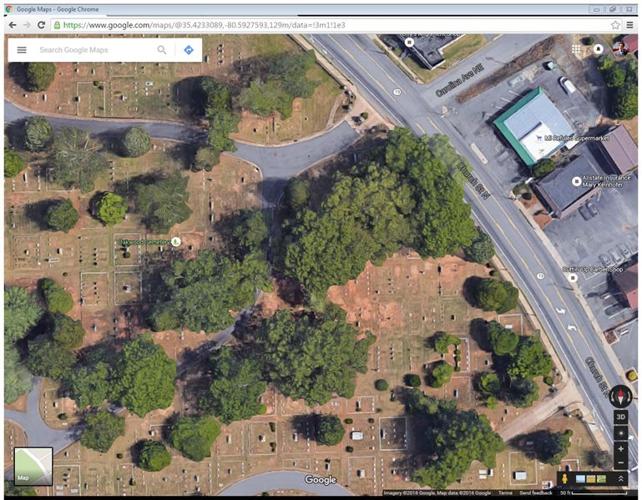Screen dimensions: 642x500
Task: Select the Google Maps URL in address bar
Action: click(204, 25)
